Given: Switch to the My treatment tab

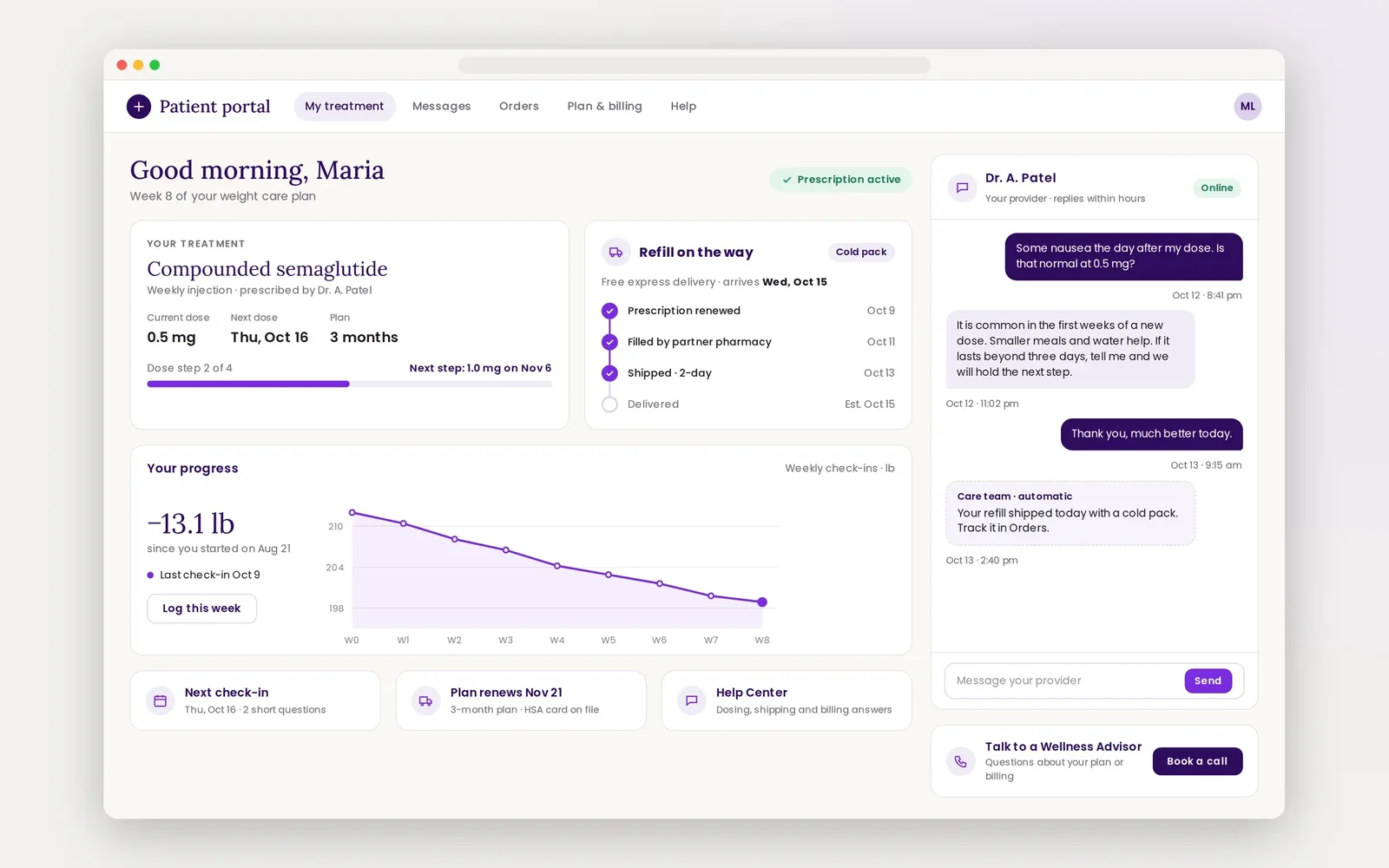Looking at the screenshot, I should click(345, 107).
